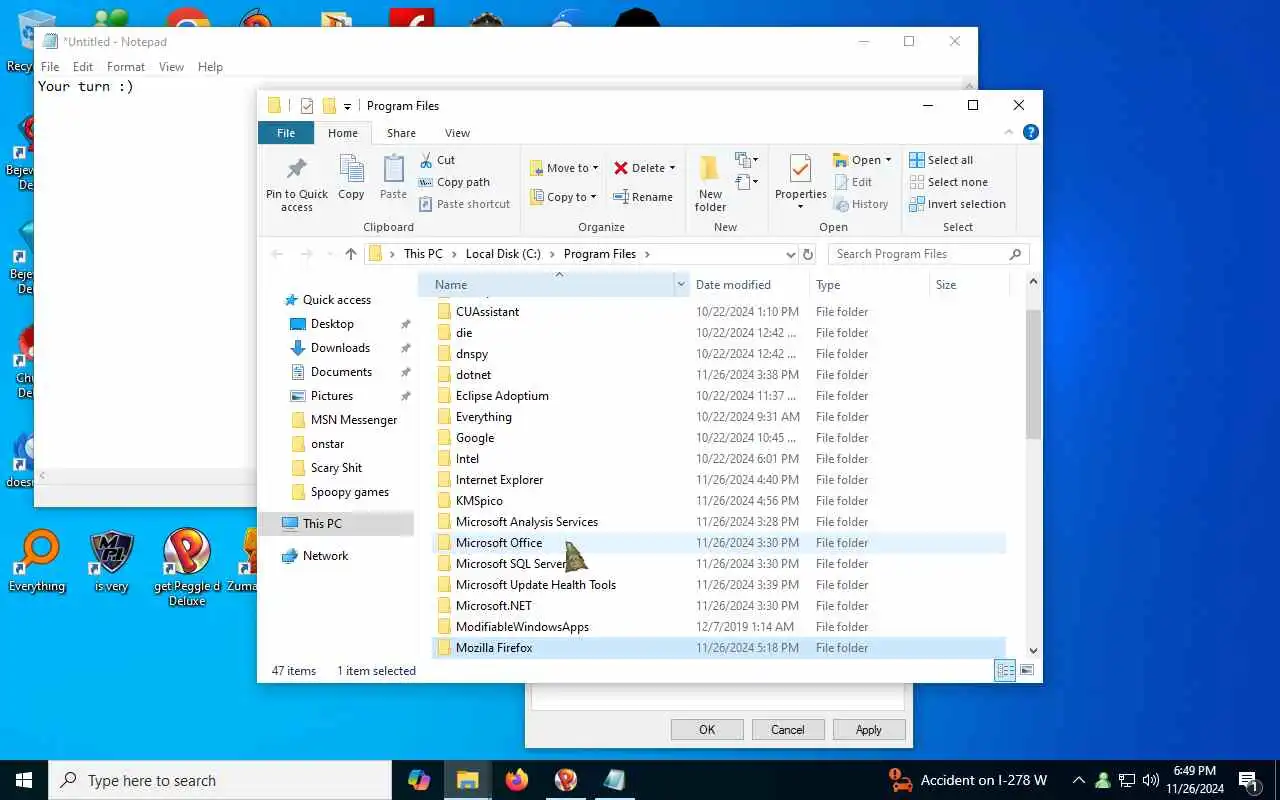Click the file list vertical scrollbar

(1033, 375)
